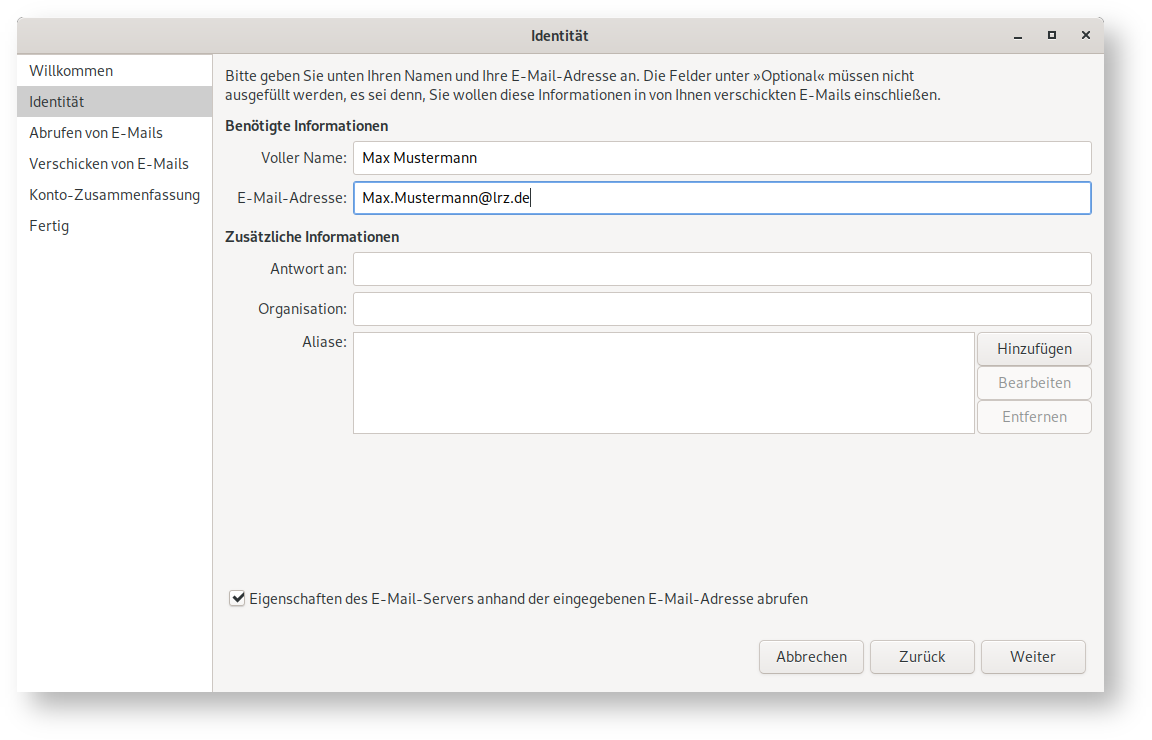Uncheck the E-Mail-Server Eigenschaften abrufen checkbox

pos(237,599)
